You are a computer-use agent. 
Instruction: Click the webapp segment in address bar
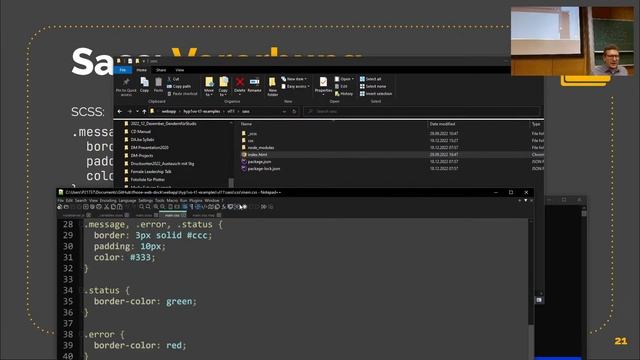pyautogui.click(x=169, y=111)
